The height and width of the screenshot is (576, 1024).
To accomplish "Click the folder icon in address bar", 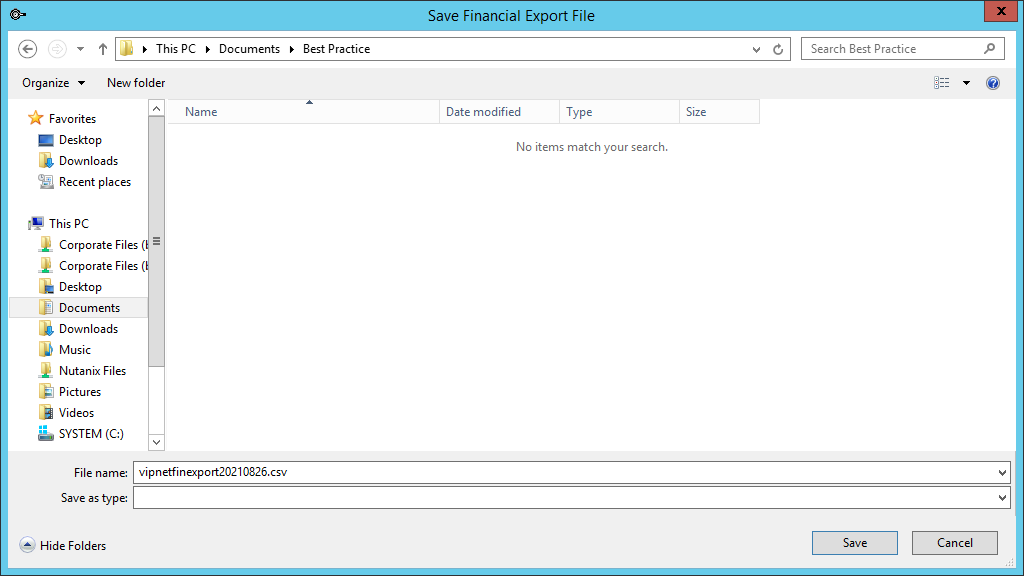I will 127,48.
